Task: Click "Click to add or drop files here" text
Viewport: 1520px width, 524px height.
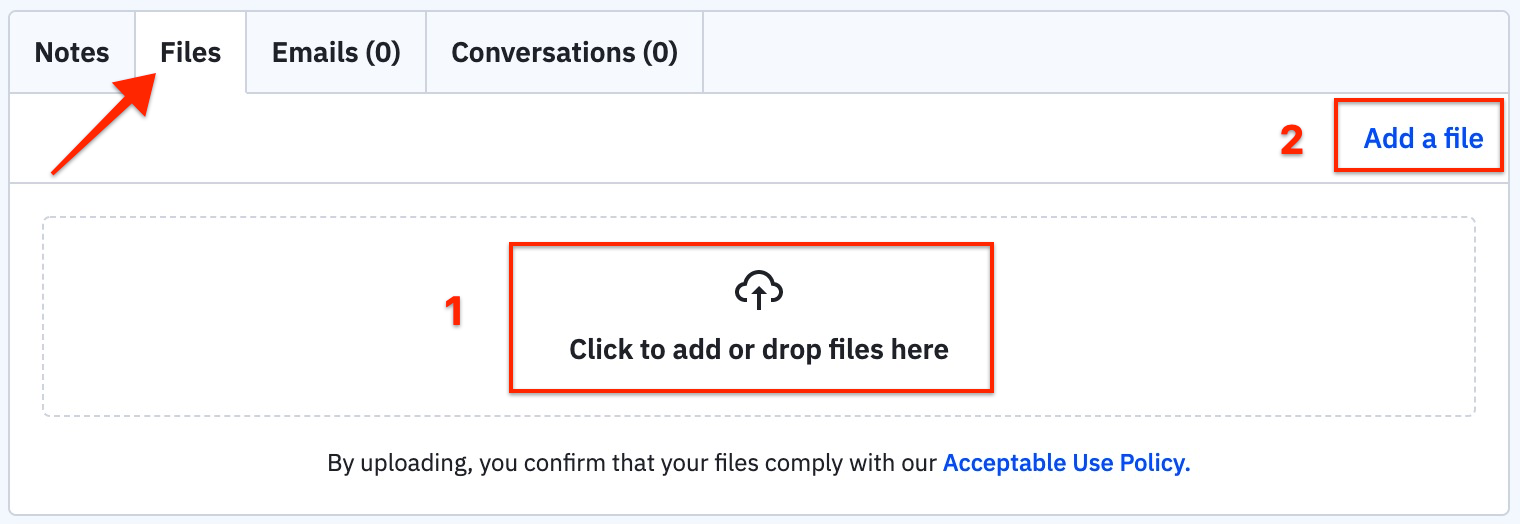Action: pos(758,350)
